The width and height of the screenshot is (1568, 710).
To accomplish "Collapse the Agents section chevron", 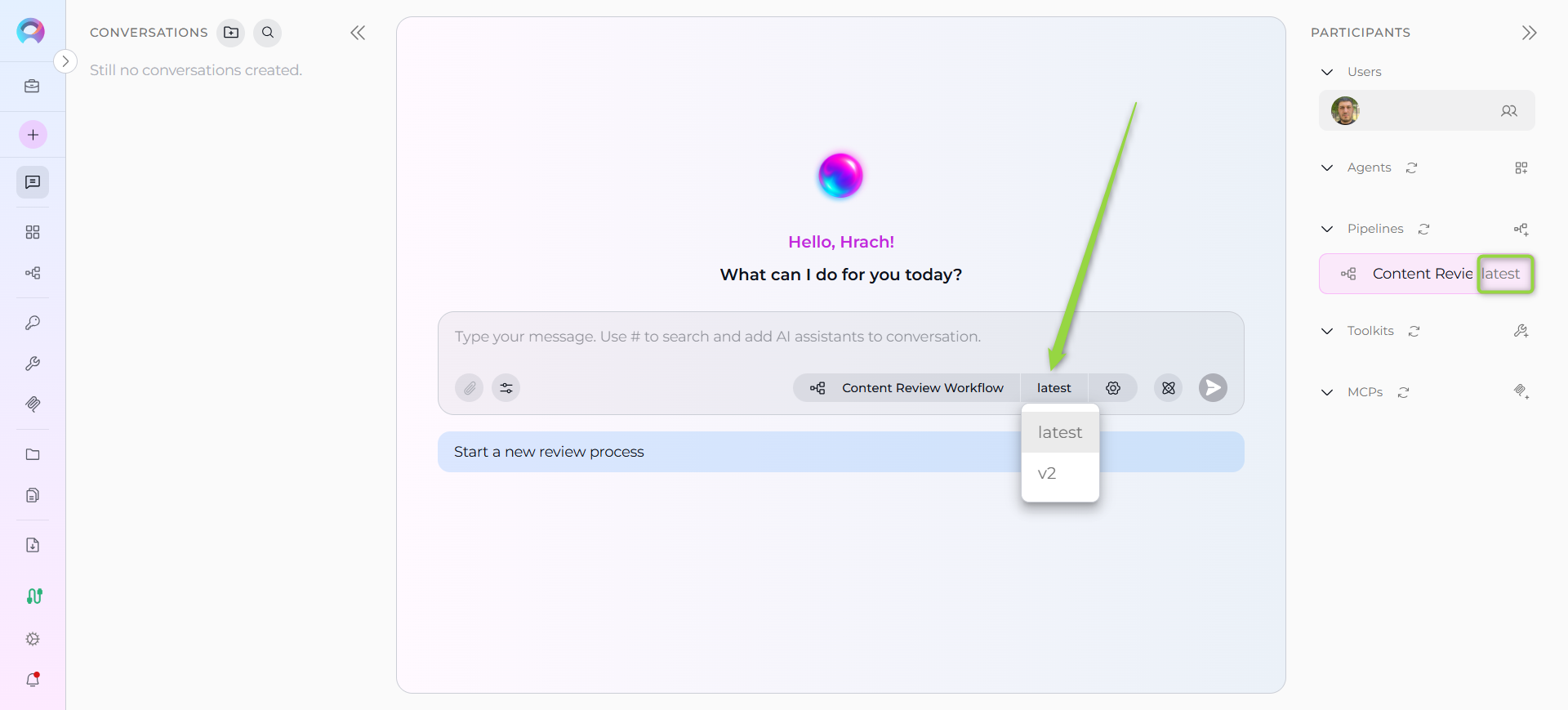I will 1327,167.
